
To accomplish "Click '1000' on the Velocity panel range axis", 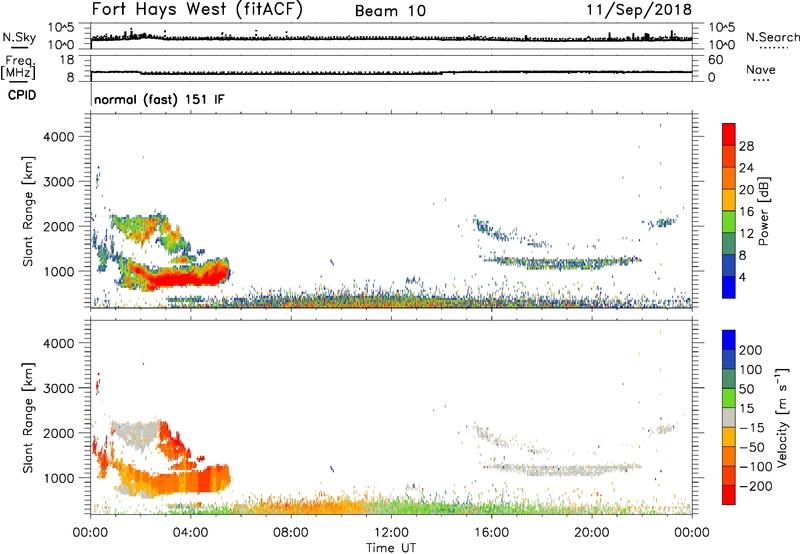I will [58, 478].
